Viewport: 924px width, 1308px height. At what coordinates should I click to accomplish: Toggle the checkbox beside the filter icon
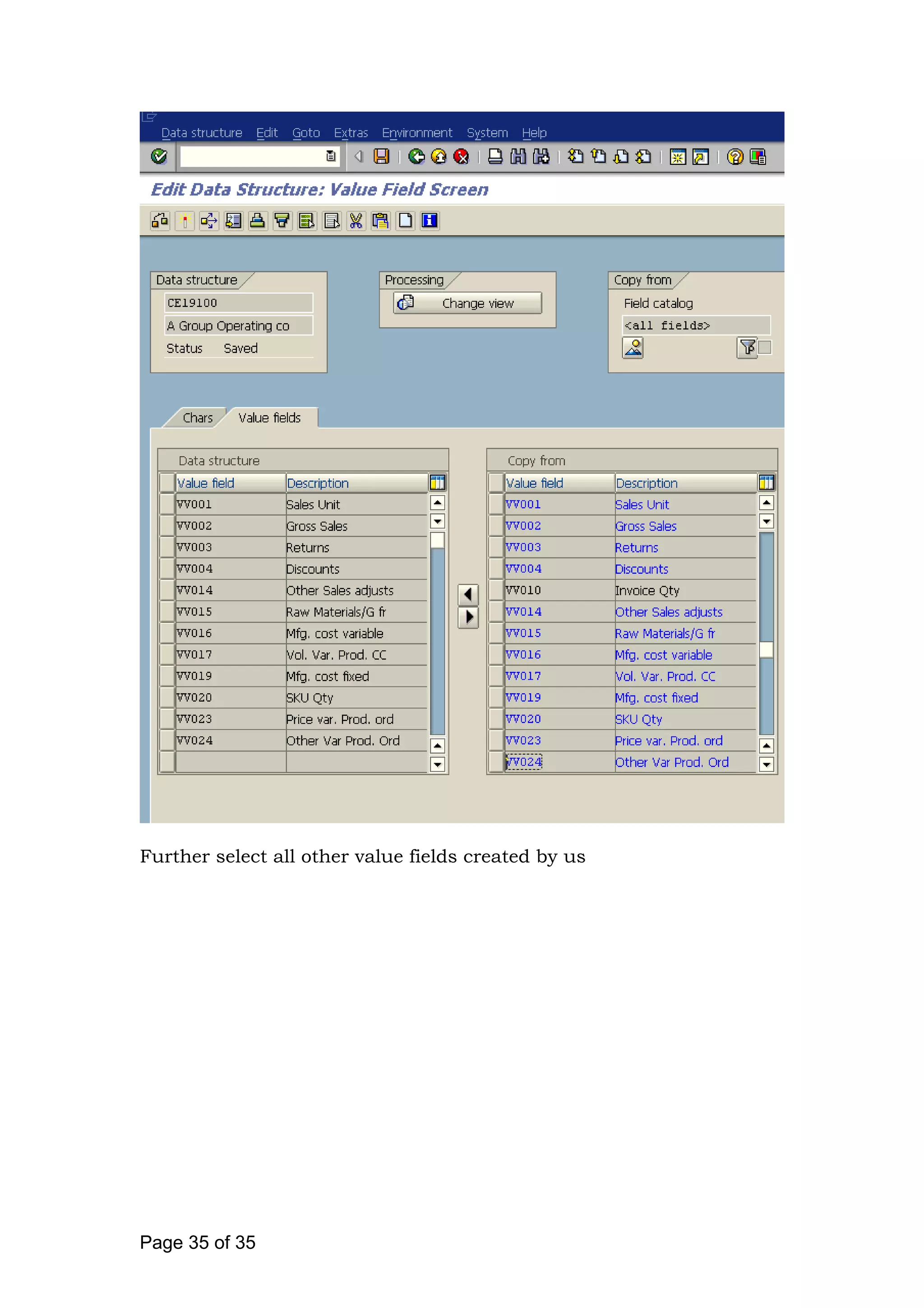tap(765, 347)
